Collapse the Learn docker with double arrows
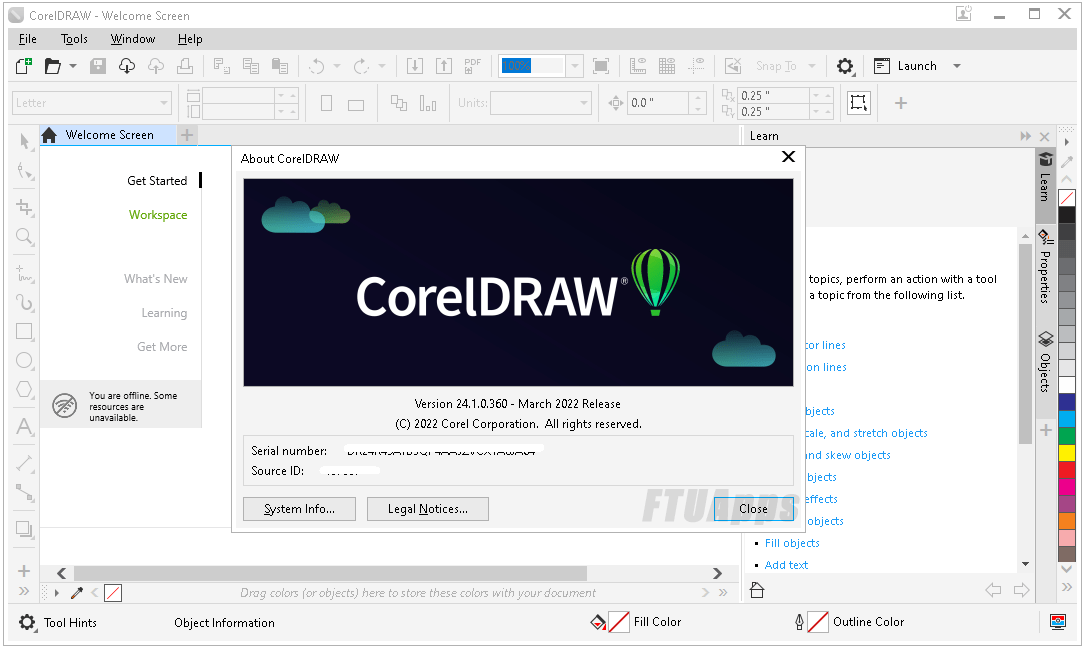This screenshot has height=648, width=1084. [x=1025, y=136]
